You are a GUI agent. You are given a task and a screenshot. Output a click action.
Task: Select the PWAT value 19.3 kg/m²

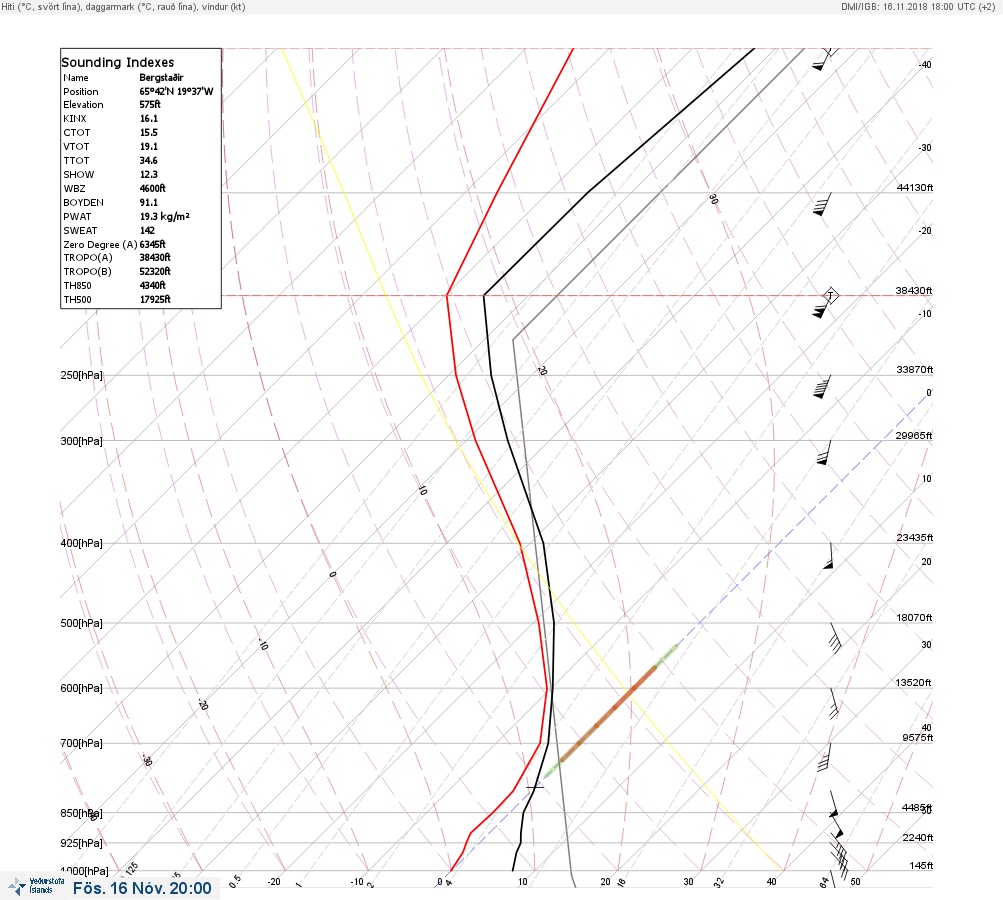click(x=165, y=216)
